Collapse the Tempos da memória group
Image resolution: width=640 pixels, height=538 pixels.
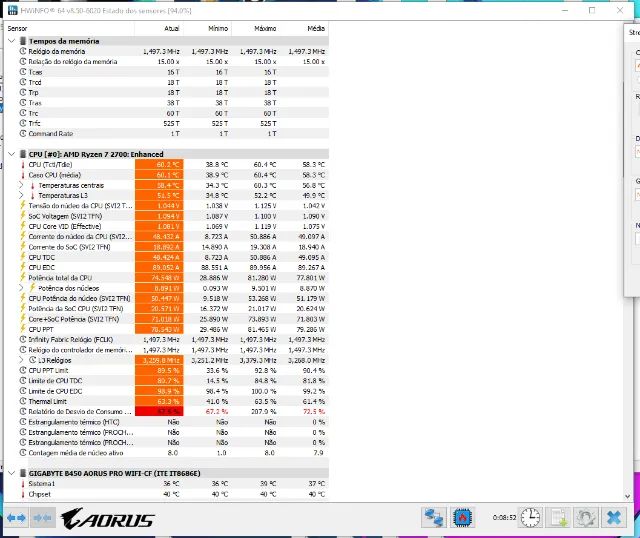[11, 41]
